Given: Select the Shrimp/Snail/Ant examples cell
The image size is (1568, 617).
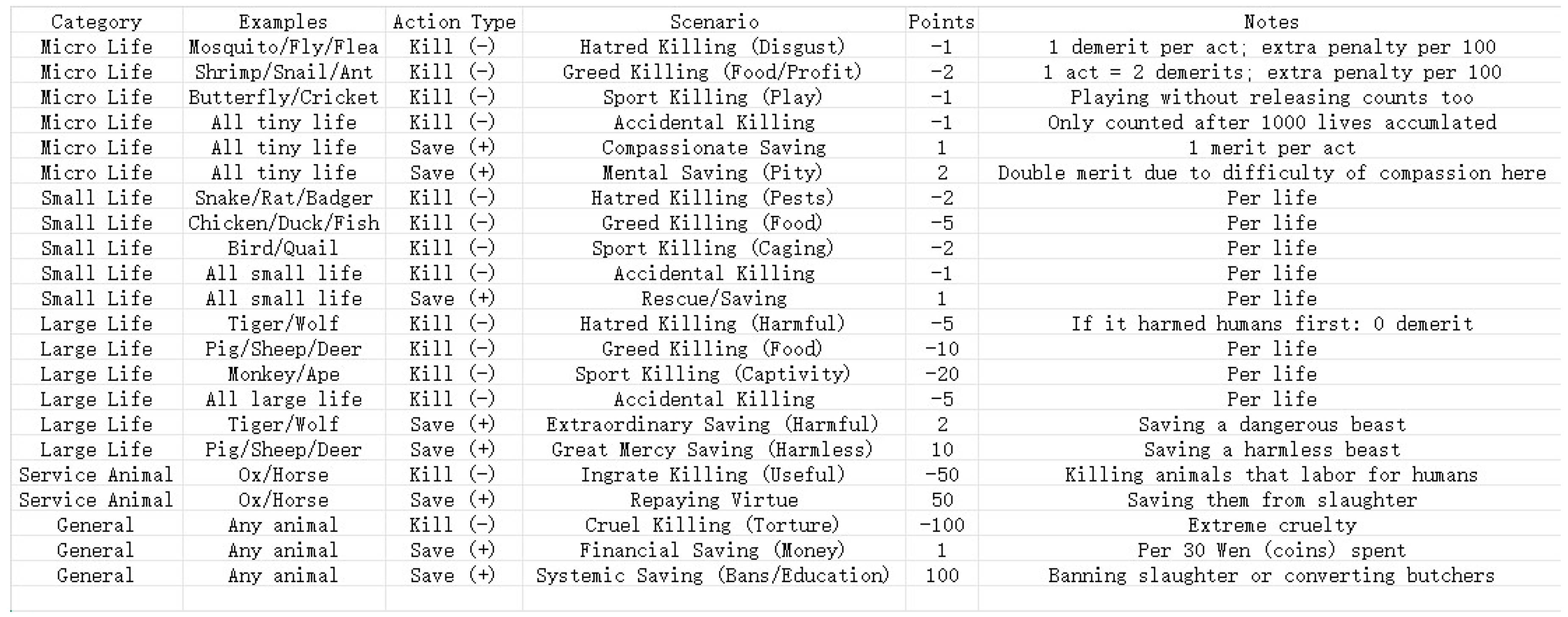Looking at the screenshot, I should tap(283, 72).
